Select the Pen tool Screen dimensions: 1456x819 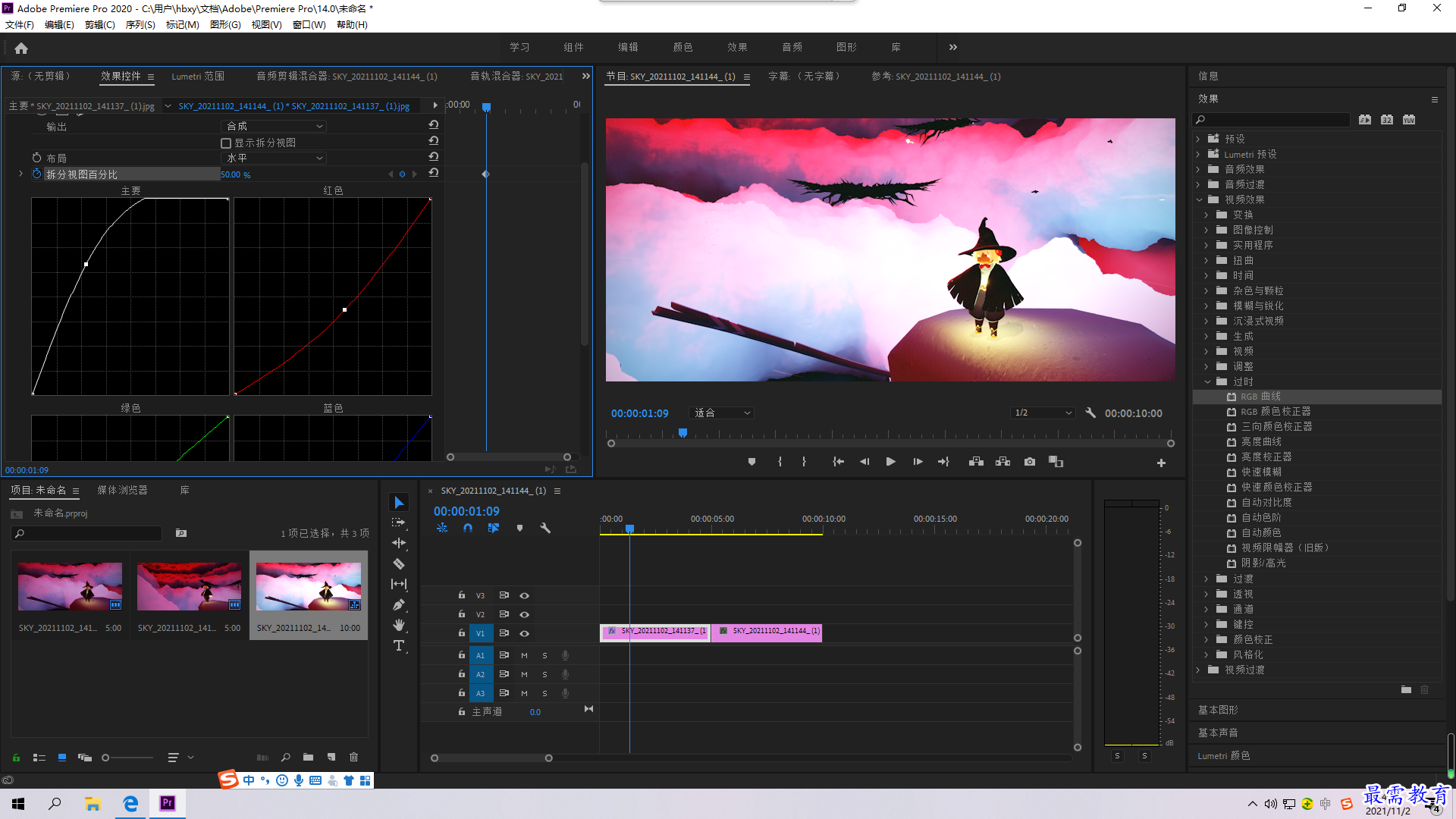pyautogui.click(x=399, y=605)
